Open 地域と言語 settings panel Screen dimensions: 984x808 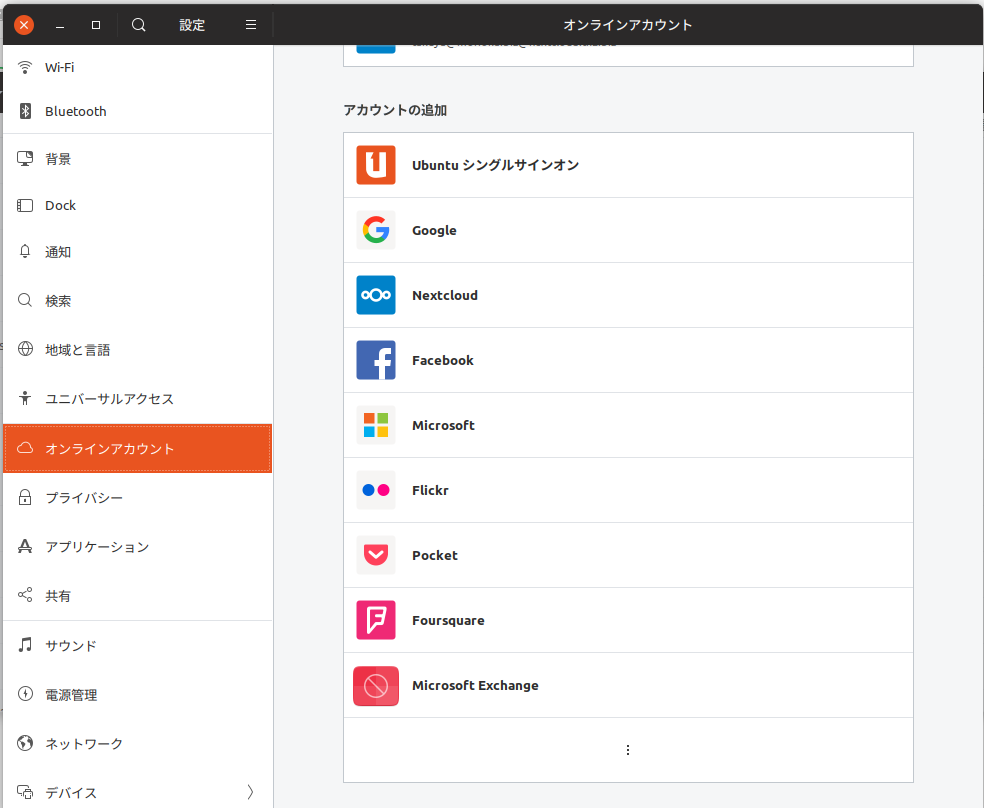(137, 349)
